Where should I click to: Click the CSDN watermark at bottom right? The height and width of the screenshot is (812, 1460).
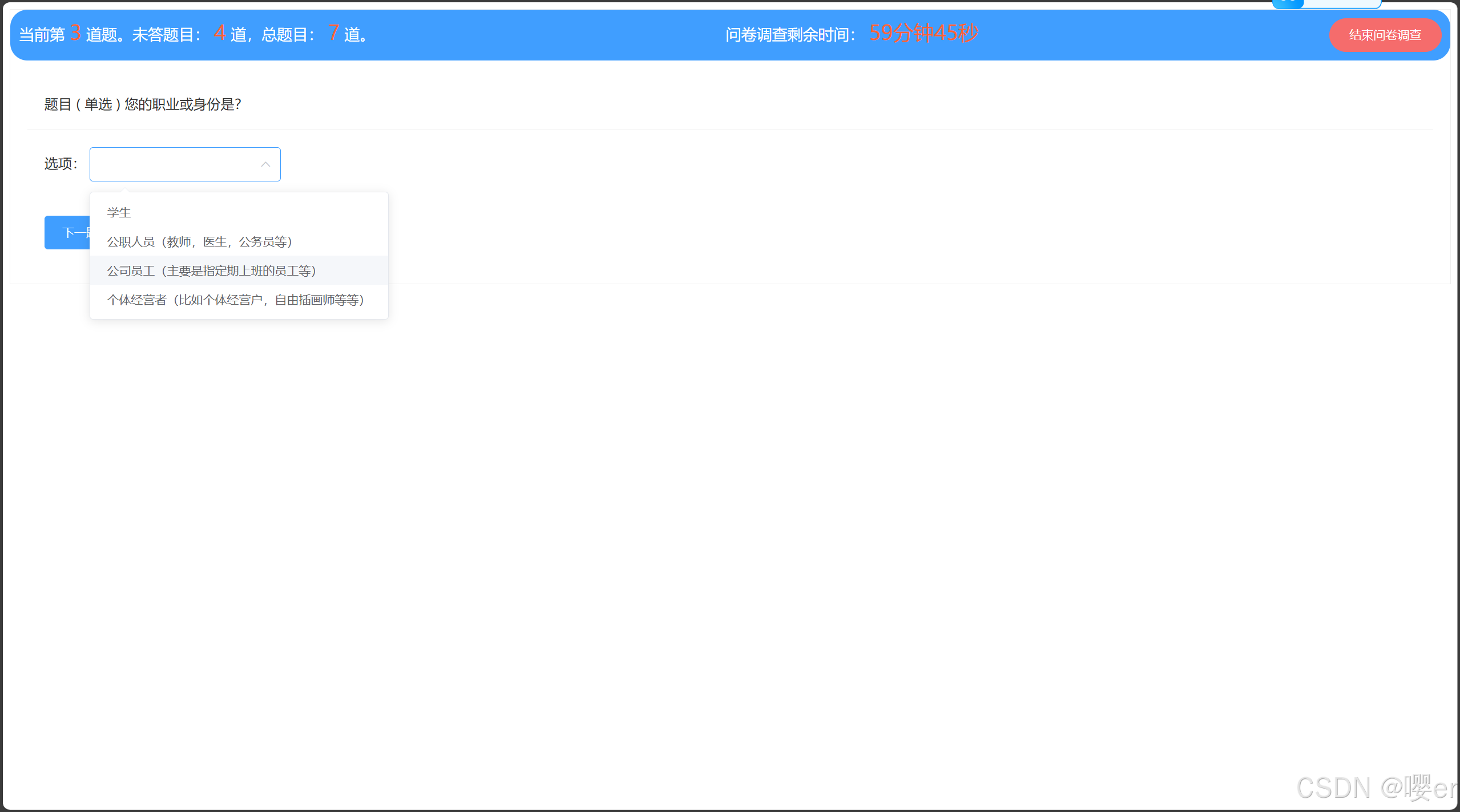pyautogui.click(x=1376, y=788)
